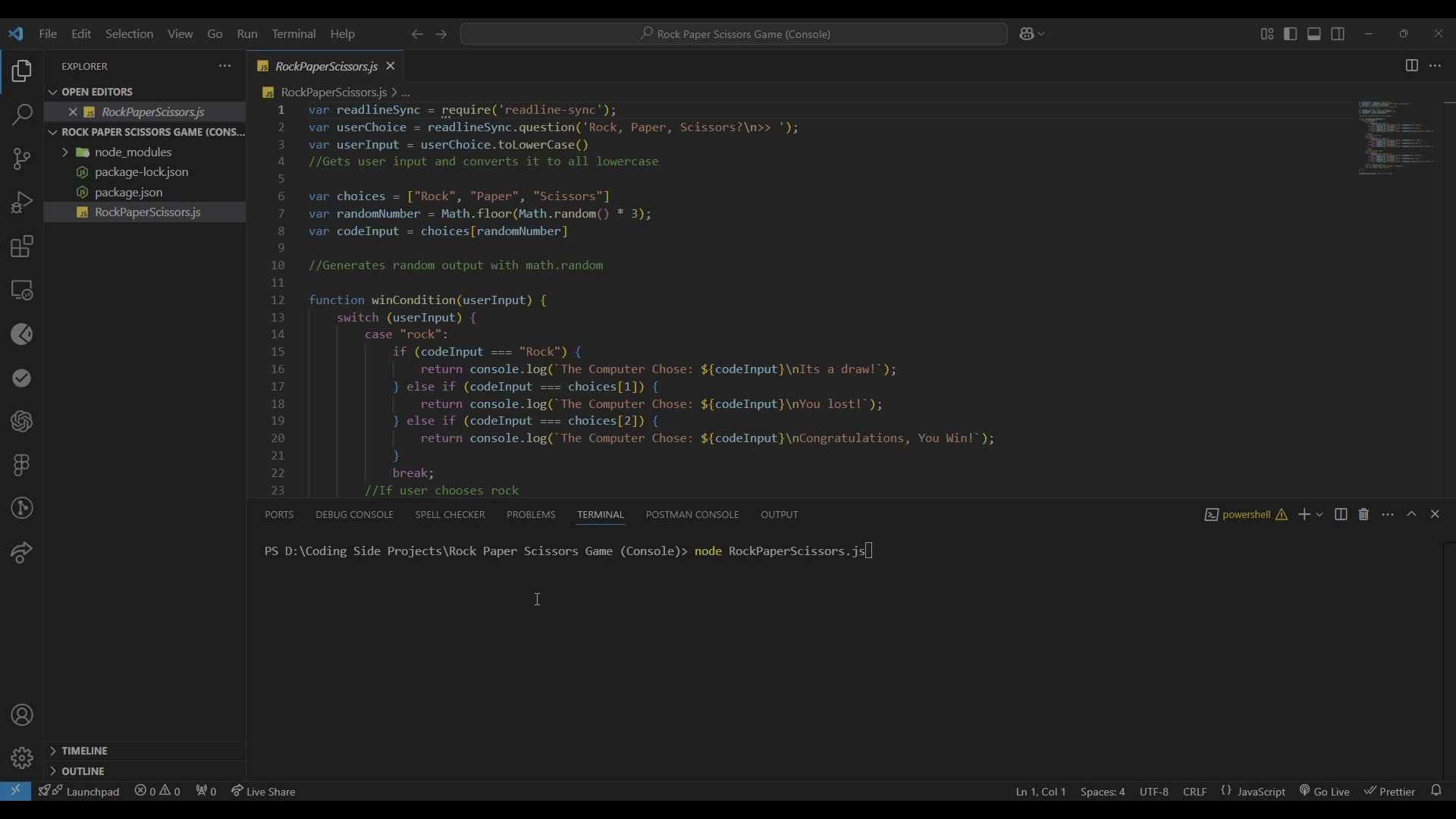Toggle the primary side bar layout button
Image resolution: width=1456 pixels, height=819 pixels.
coord(1290,34)
